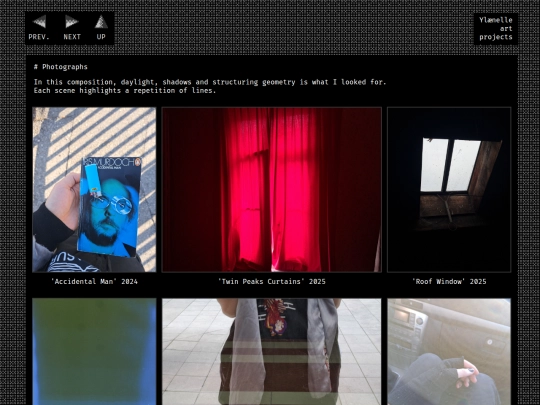Open Ylænelle art projects home link
Screen dimensions: 540x405
point(496,29)
